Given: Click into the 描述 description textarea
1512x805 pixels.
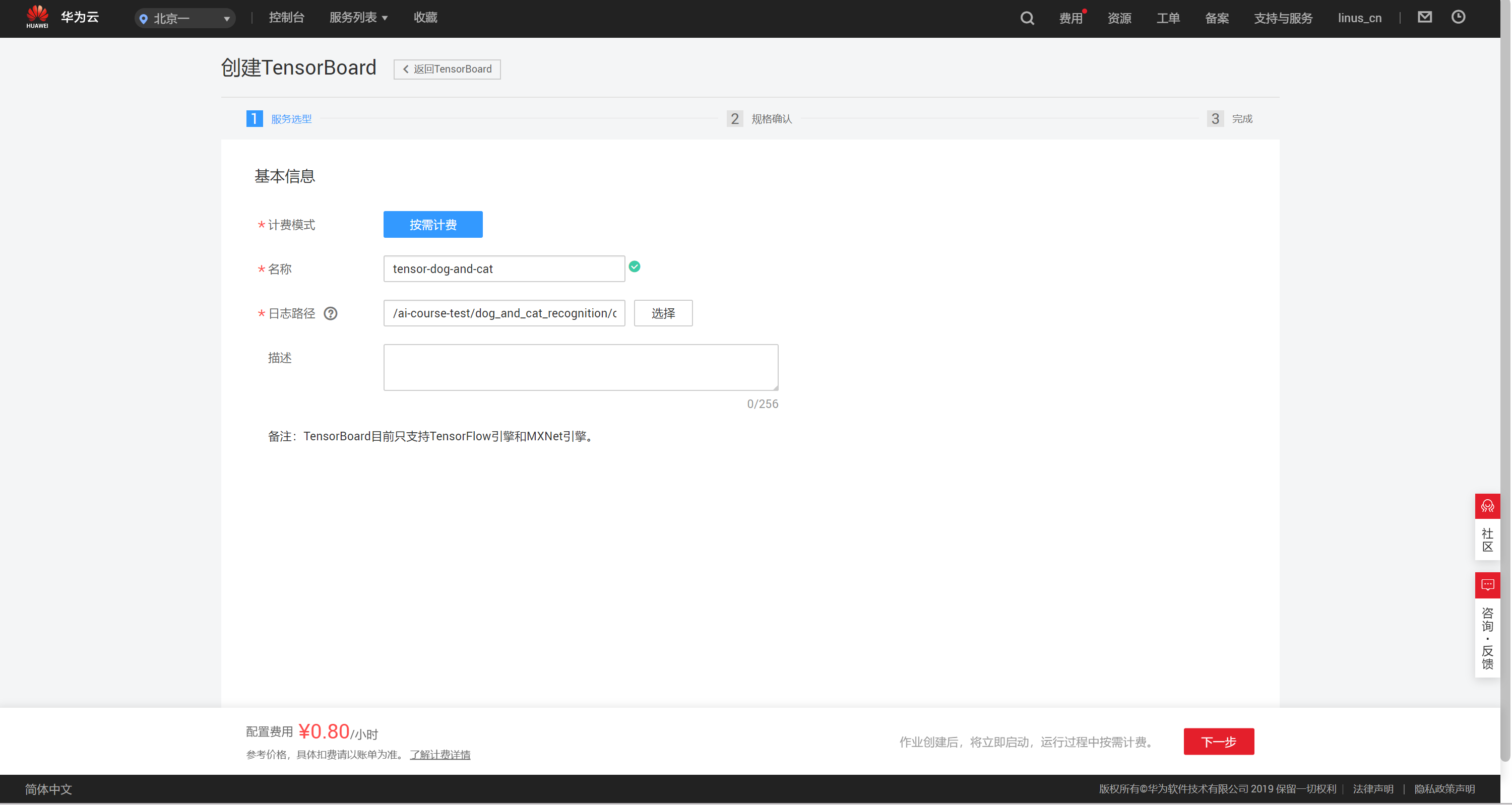Looking at the screenshot, I should point(581,367).
